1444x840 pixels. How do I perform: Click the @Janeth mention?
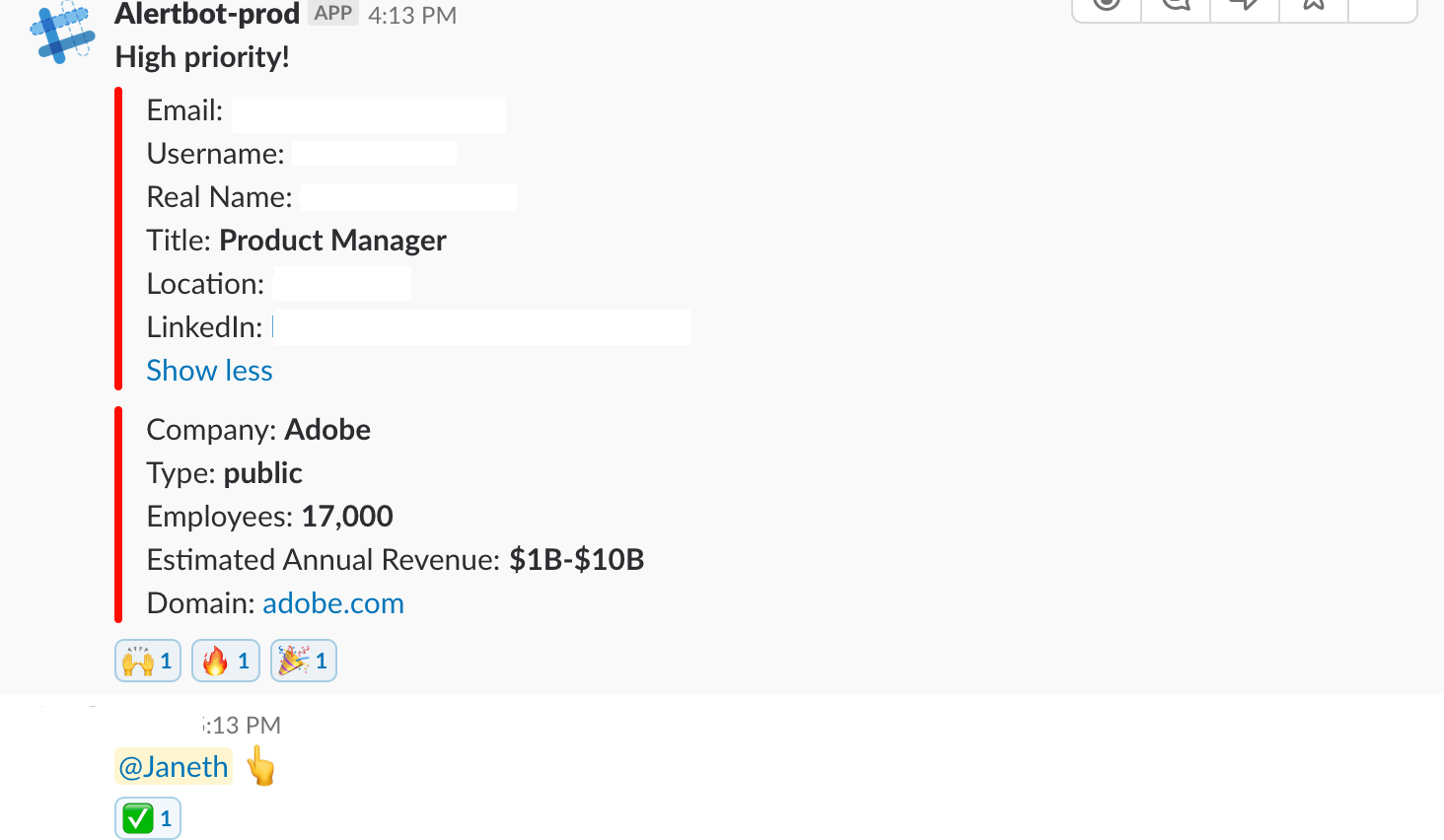174,767
